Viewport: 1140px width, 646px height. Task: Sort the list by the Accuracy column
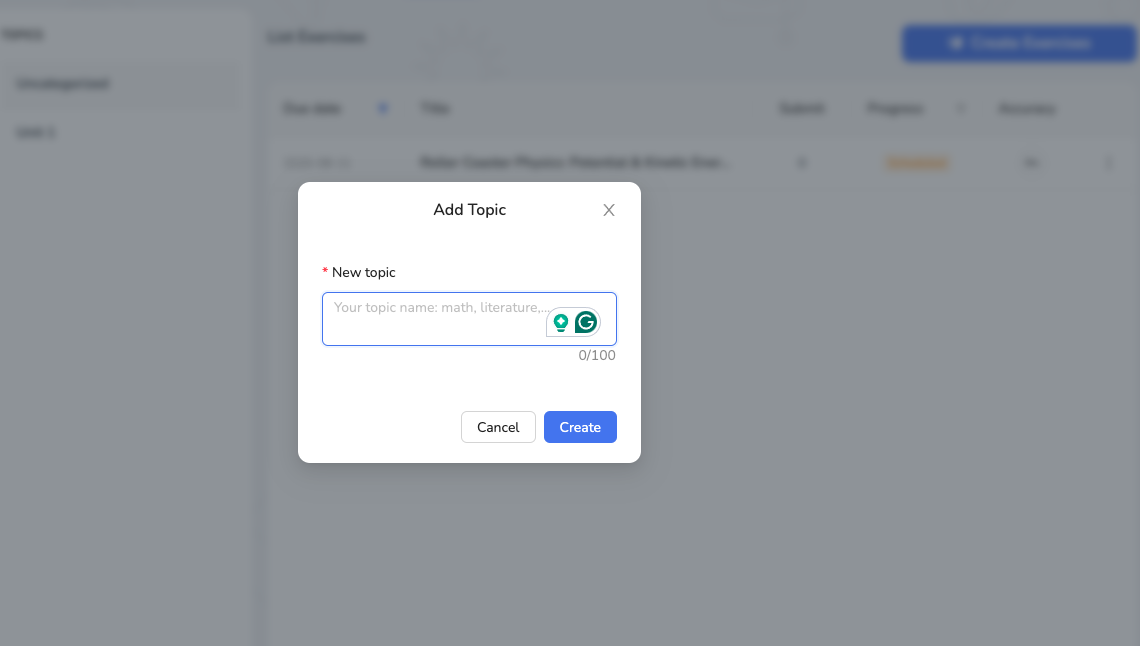[1027, 108]
